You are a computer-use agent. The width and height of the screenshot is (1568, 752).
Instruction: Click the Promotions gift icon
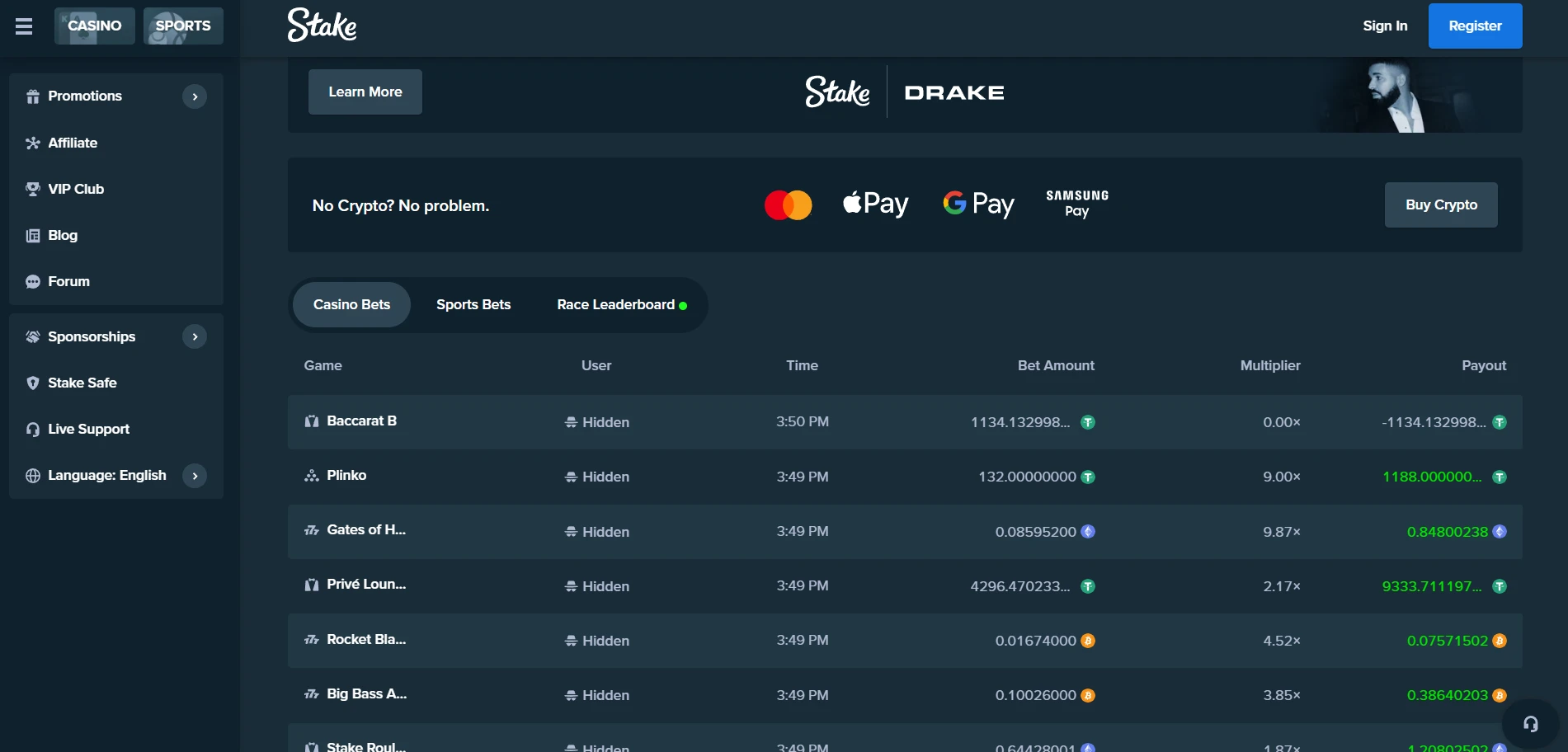tap(33, 96)
